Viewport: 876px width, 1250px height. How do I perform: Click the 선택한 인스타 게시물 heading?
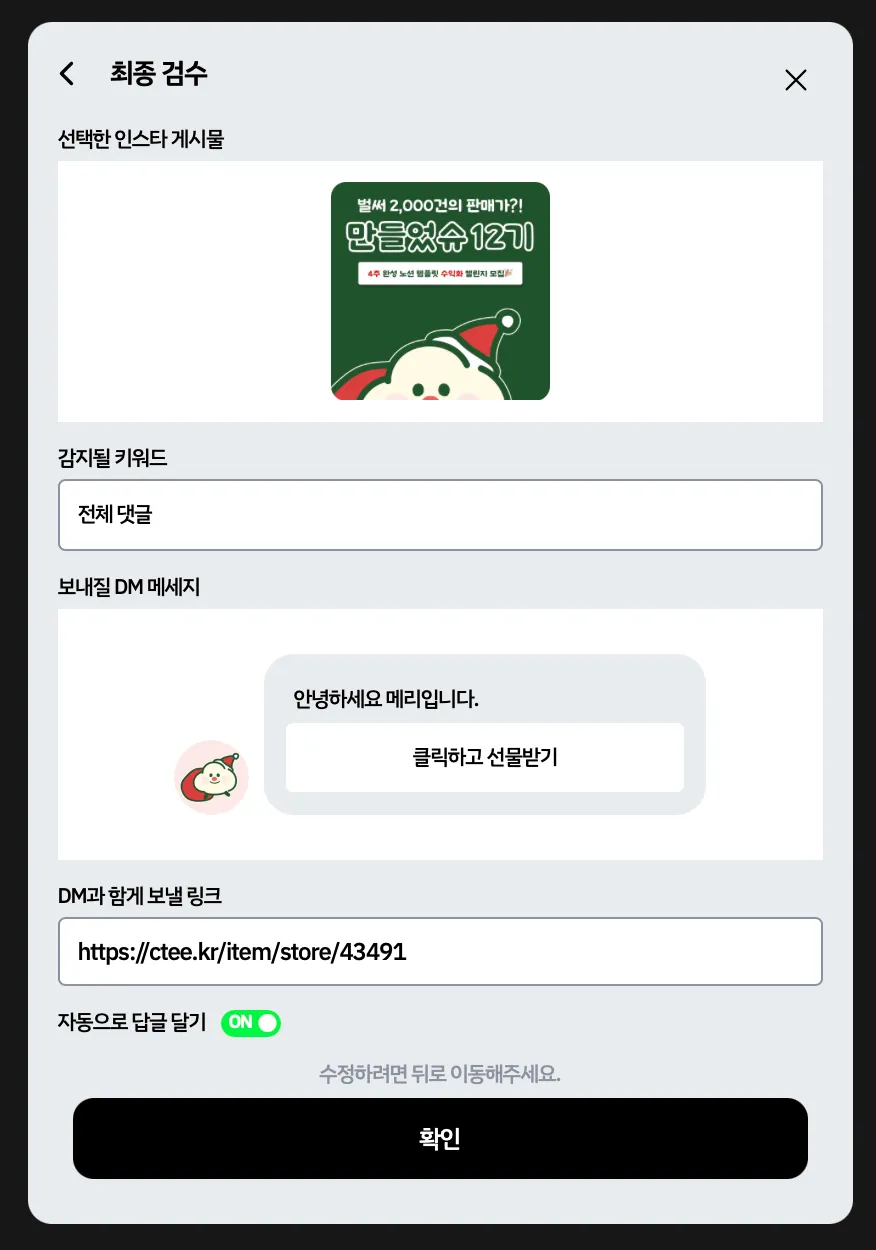pyautogui.click(x=141, y=139)
